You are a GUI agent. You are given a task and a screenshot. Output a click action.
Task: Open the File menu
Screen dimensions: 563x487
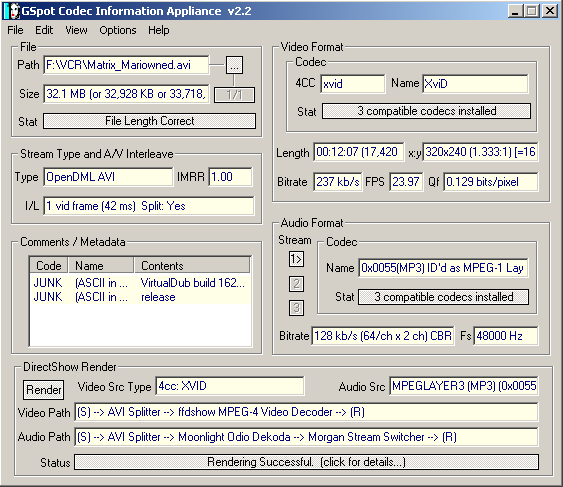coord(15,30)
